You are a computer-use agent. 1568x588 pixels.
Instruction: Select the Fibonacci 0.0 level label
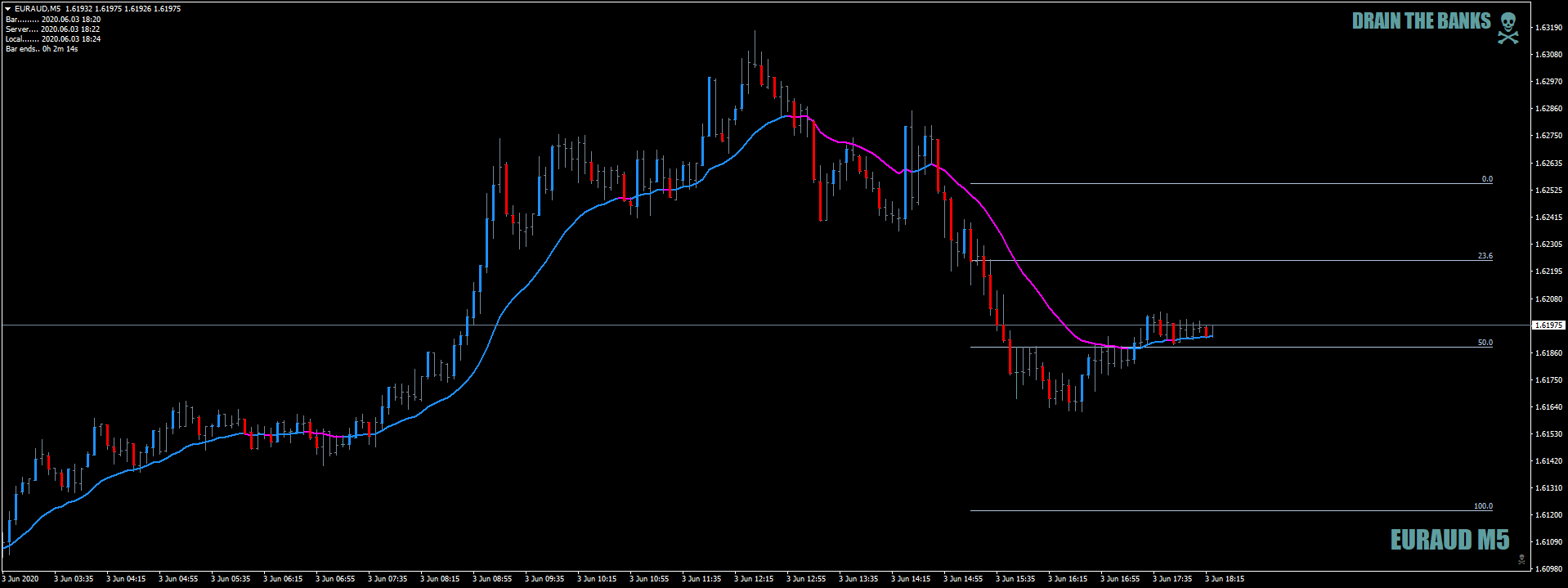pyautogui.click(x=1487, y=178)
